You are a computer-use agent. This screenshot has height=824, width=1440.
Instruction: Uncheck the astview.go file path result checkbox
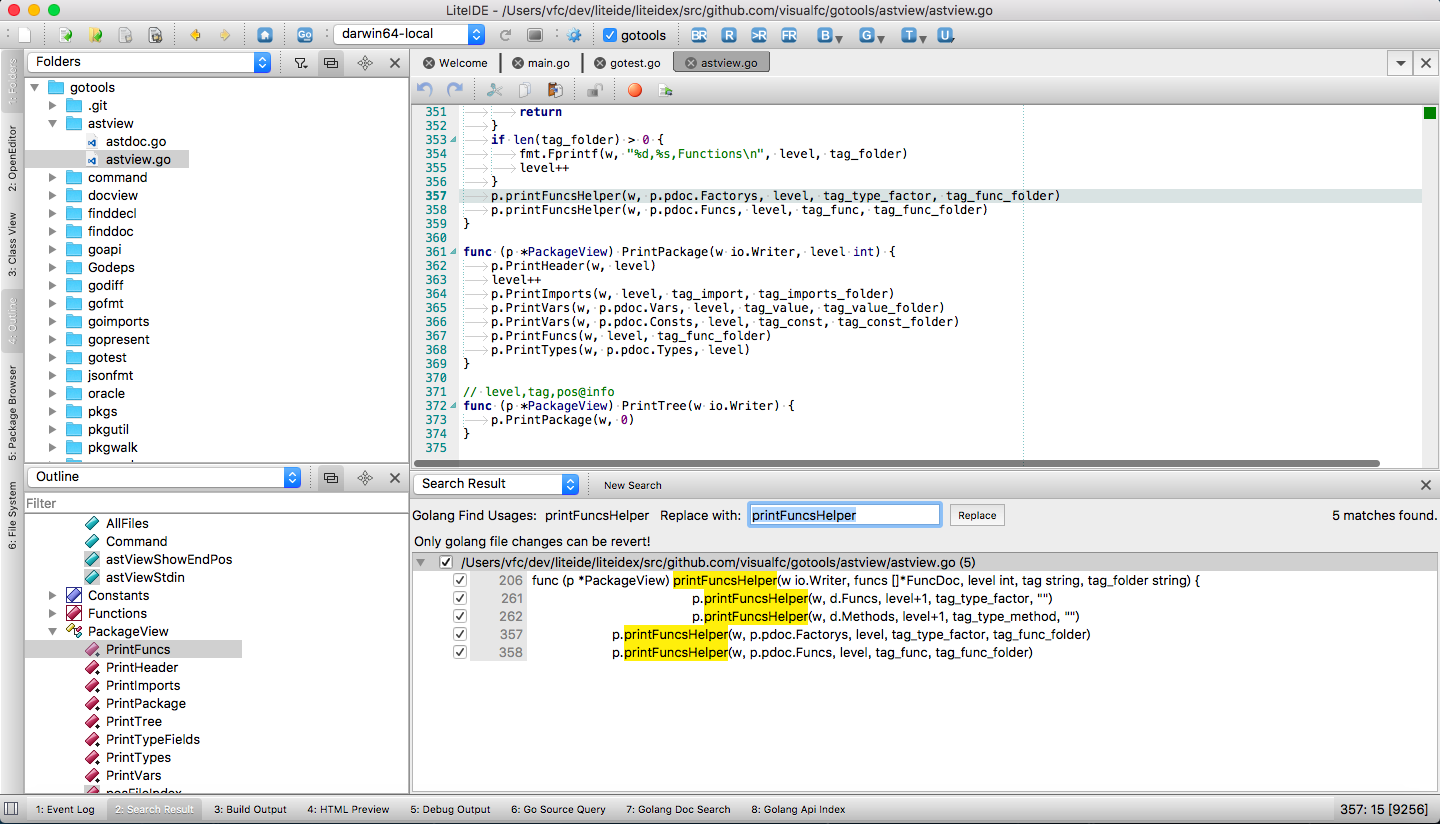click(446, 562)
